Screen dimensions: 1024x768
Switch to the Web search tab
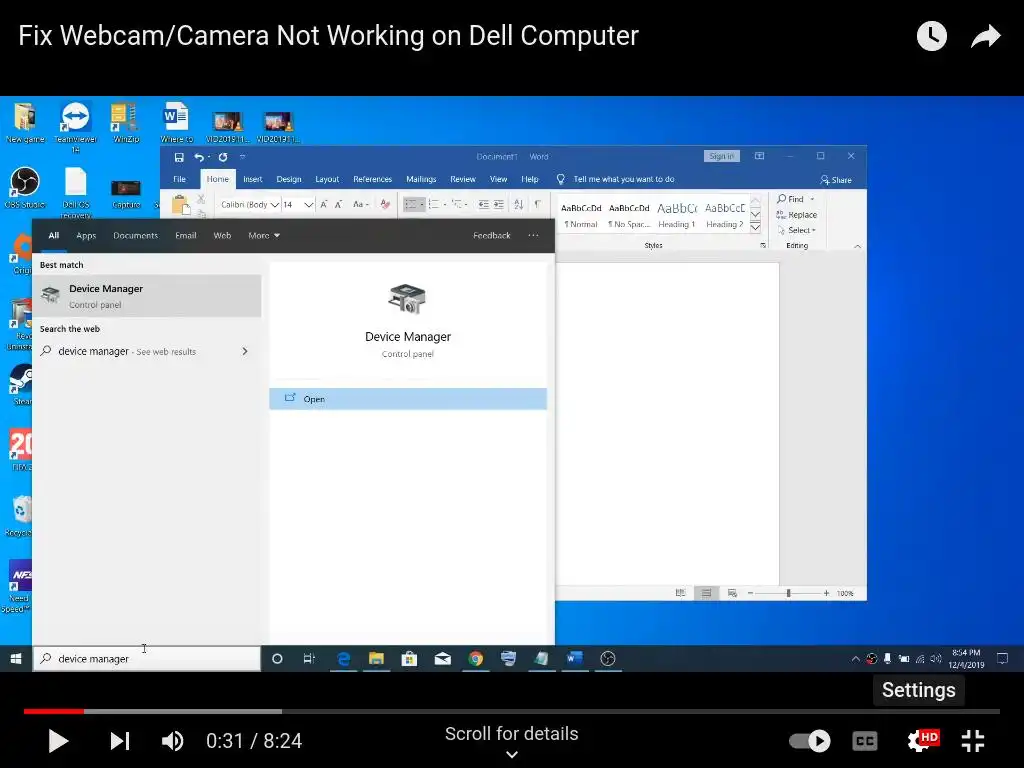222,236
